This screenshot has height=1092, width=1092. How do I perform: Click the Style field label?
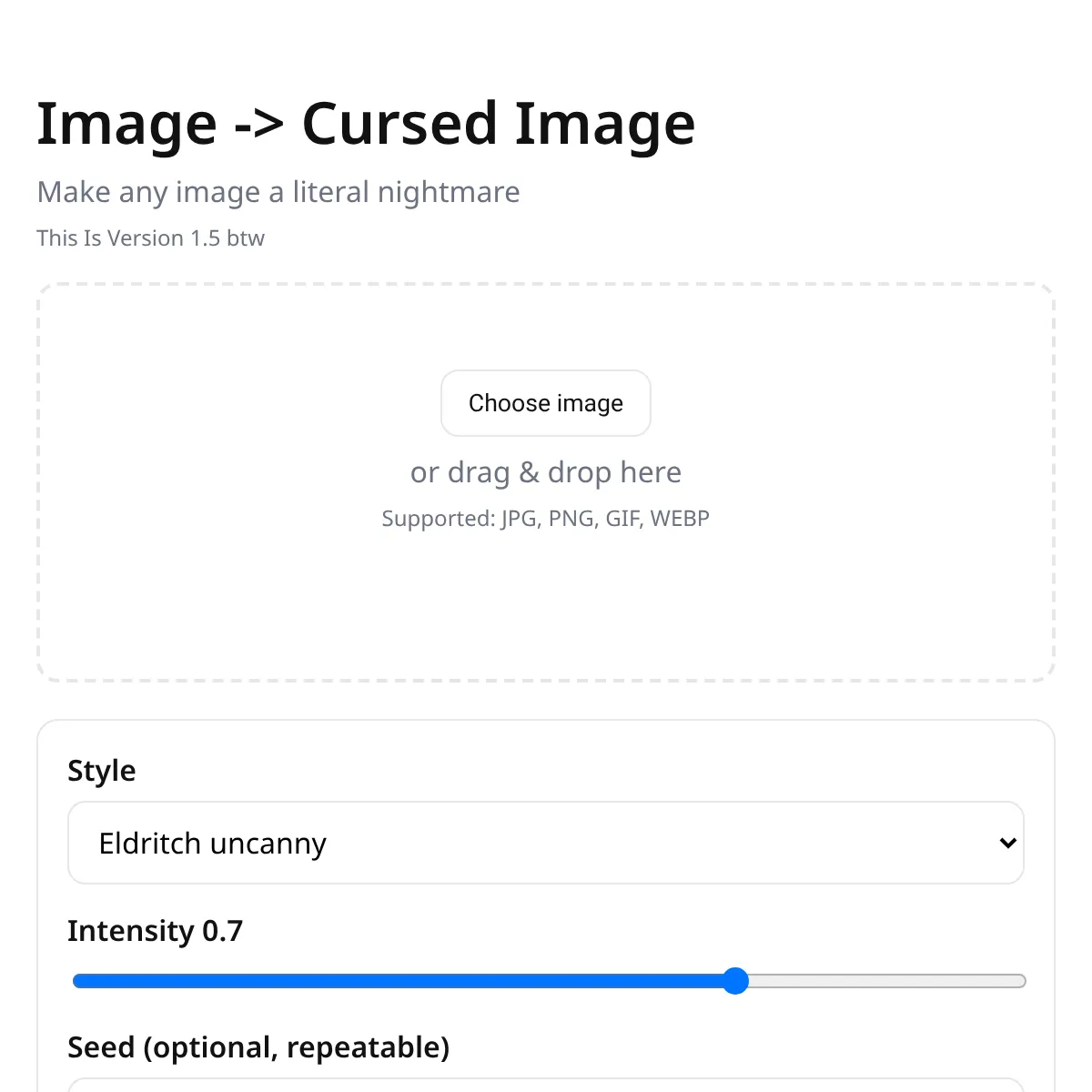(101, 771)
